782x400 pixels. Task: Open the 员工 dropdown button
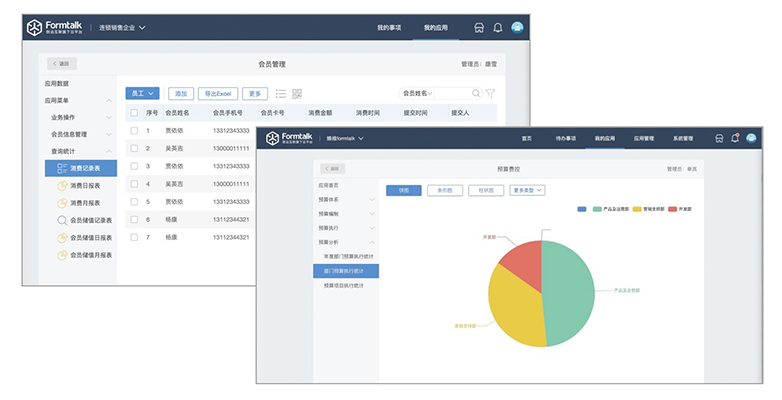141,93
